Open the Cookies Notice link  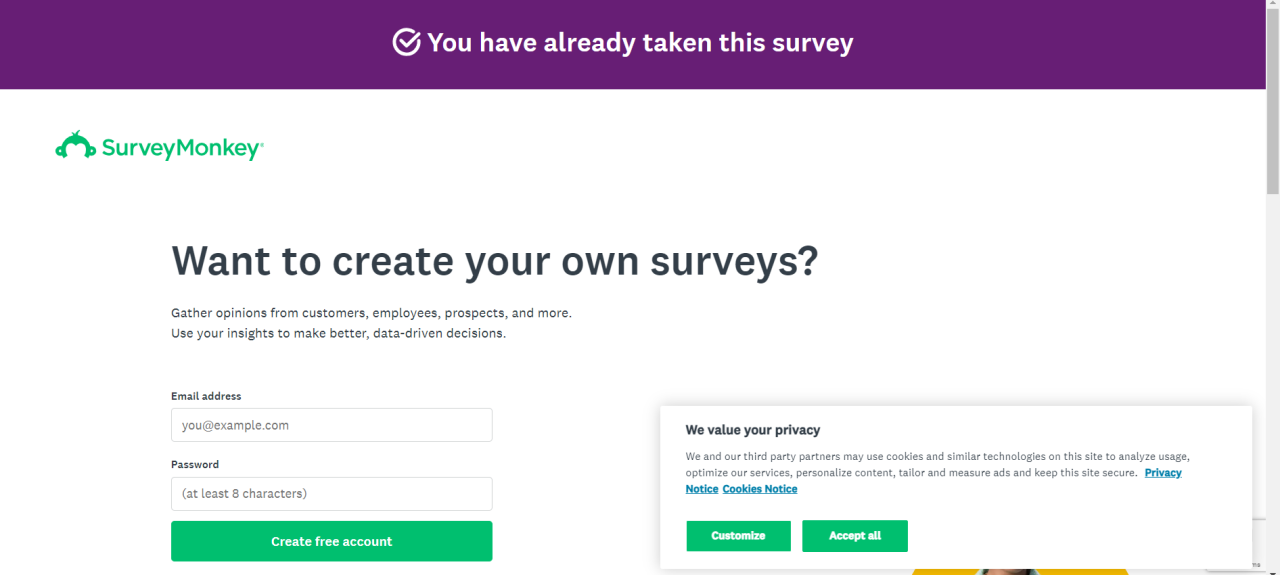click(759, 489)
